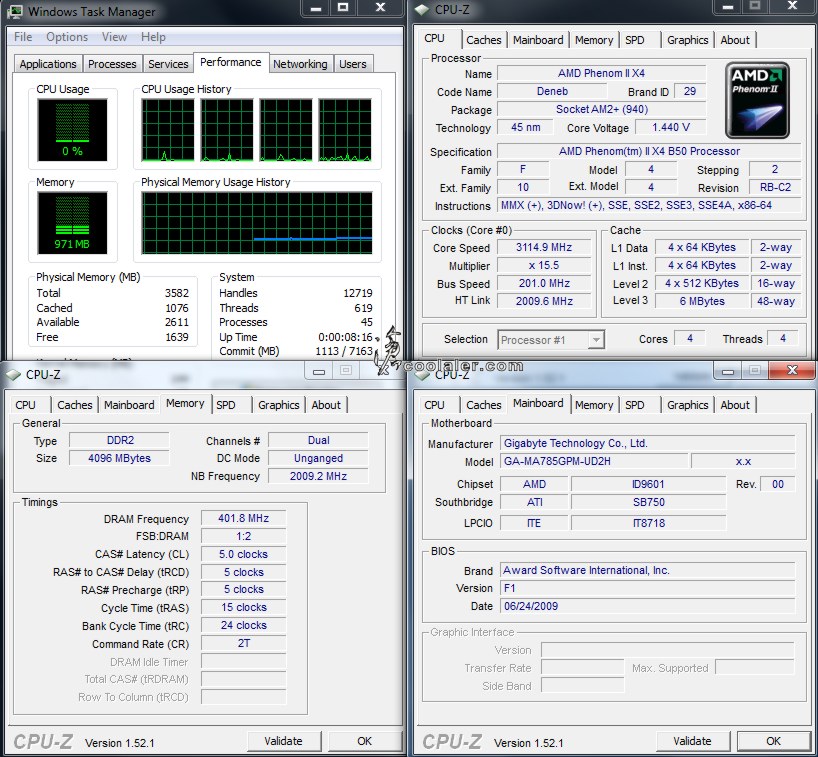Click the CPU Usage gauge showing 0 %
The width and height of the screenshot is (818, 757).
click(72, 130)
